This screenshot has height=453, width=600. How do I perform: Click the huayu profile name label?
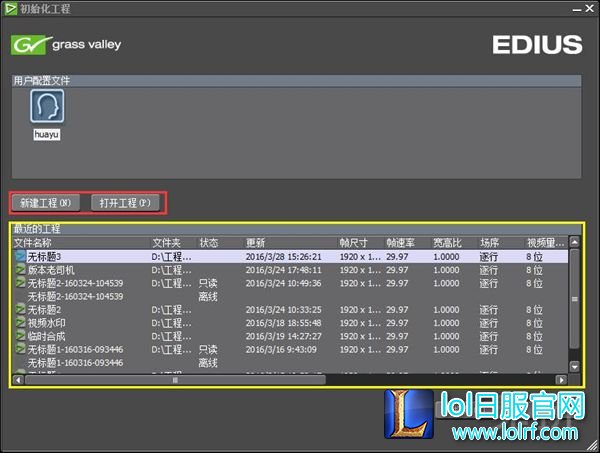46,134
